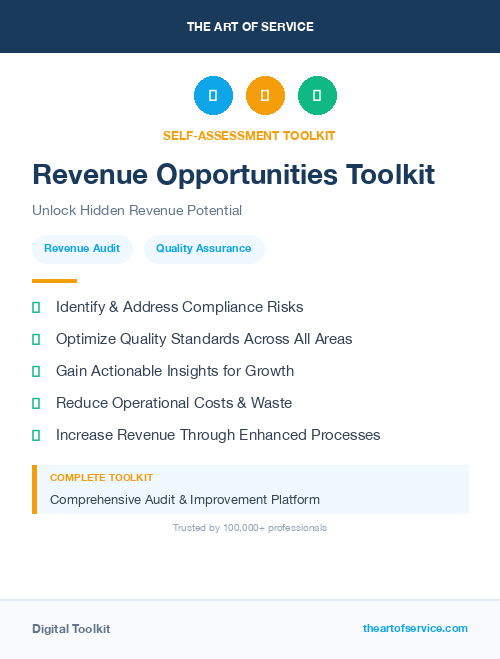Click Trusted by 100,000+ professionals text
Image resolution: width=500 pixels, height=659 pixels.
tap(250, 528)
